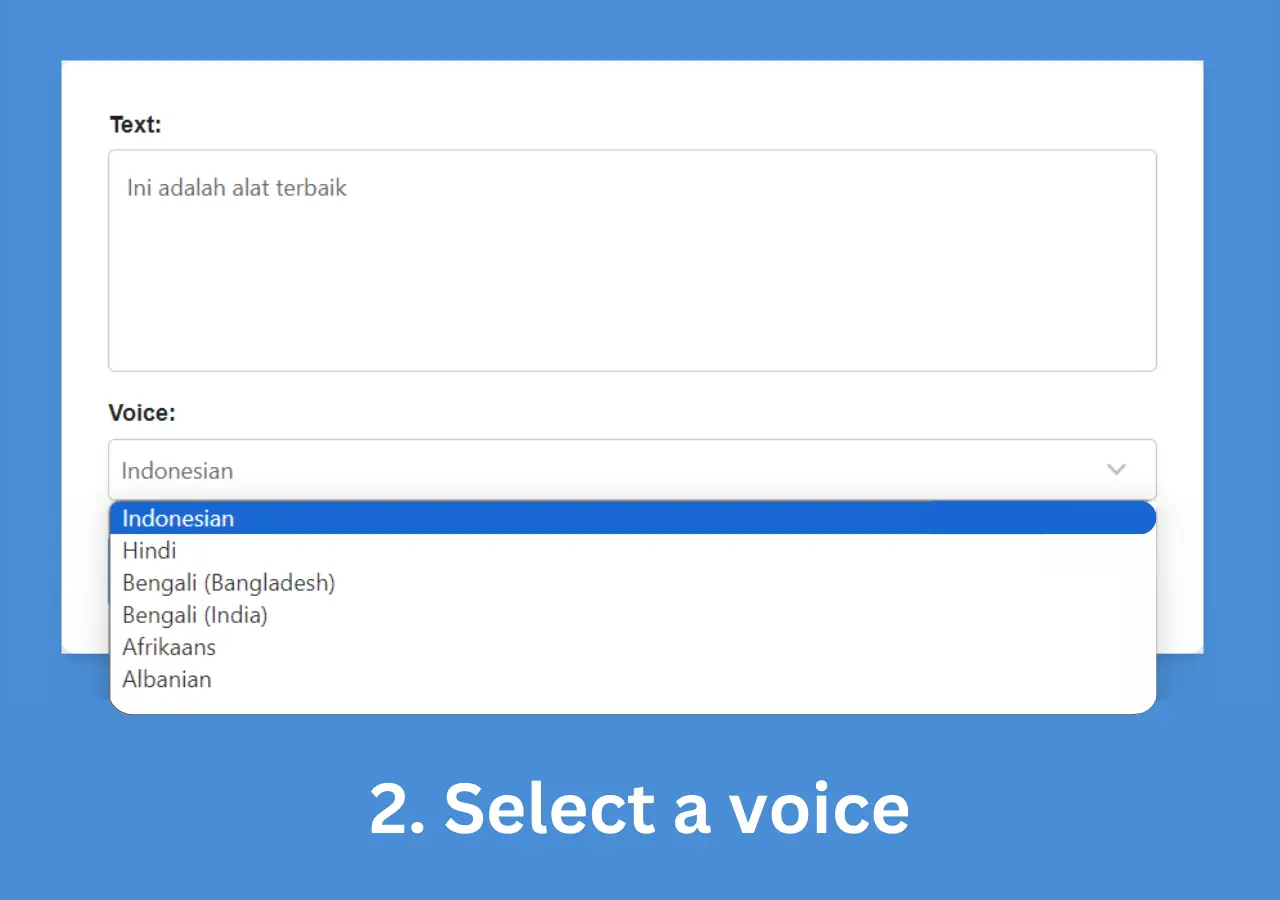The image size is (1280, 900).
Task: Select Indonesian from the voice list
Action: pyautogui.click(x=178, y=518)
